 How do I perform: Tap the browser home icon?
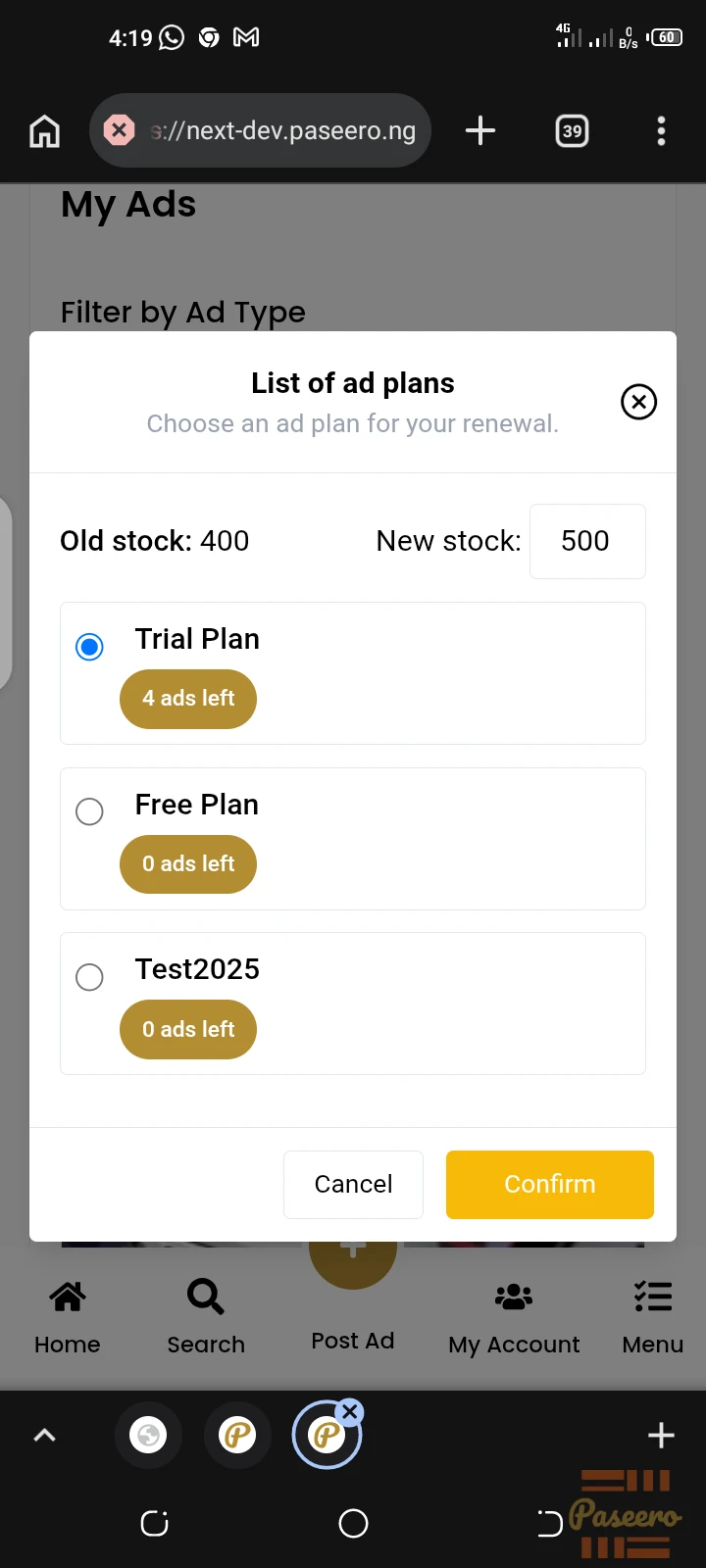pyautogui.click(x=44, y=130)
